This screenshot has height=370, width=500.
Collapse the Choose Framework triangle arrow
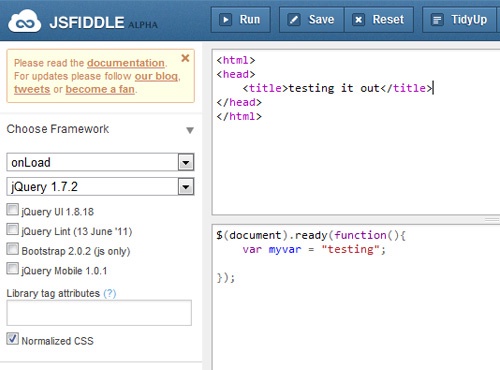[x=190, y=130]
